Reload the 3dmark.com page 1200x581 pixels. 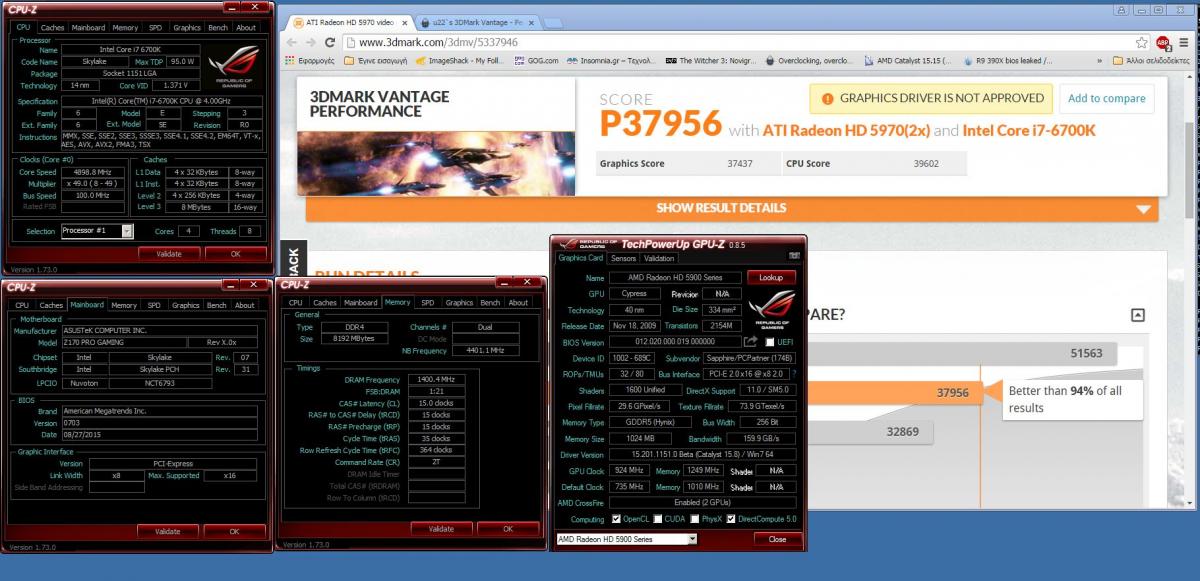tap(330, 42)
